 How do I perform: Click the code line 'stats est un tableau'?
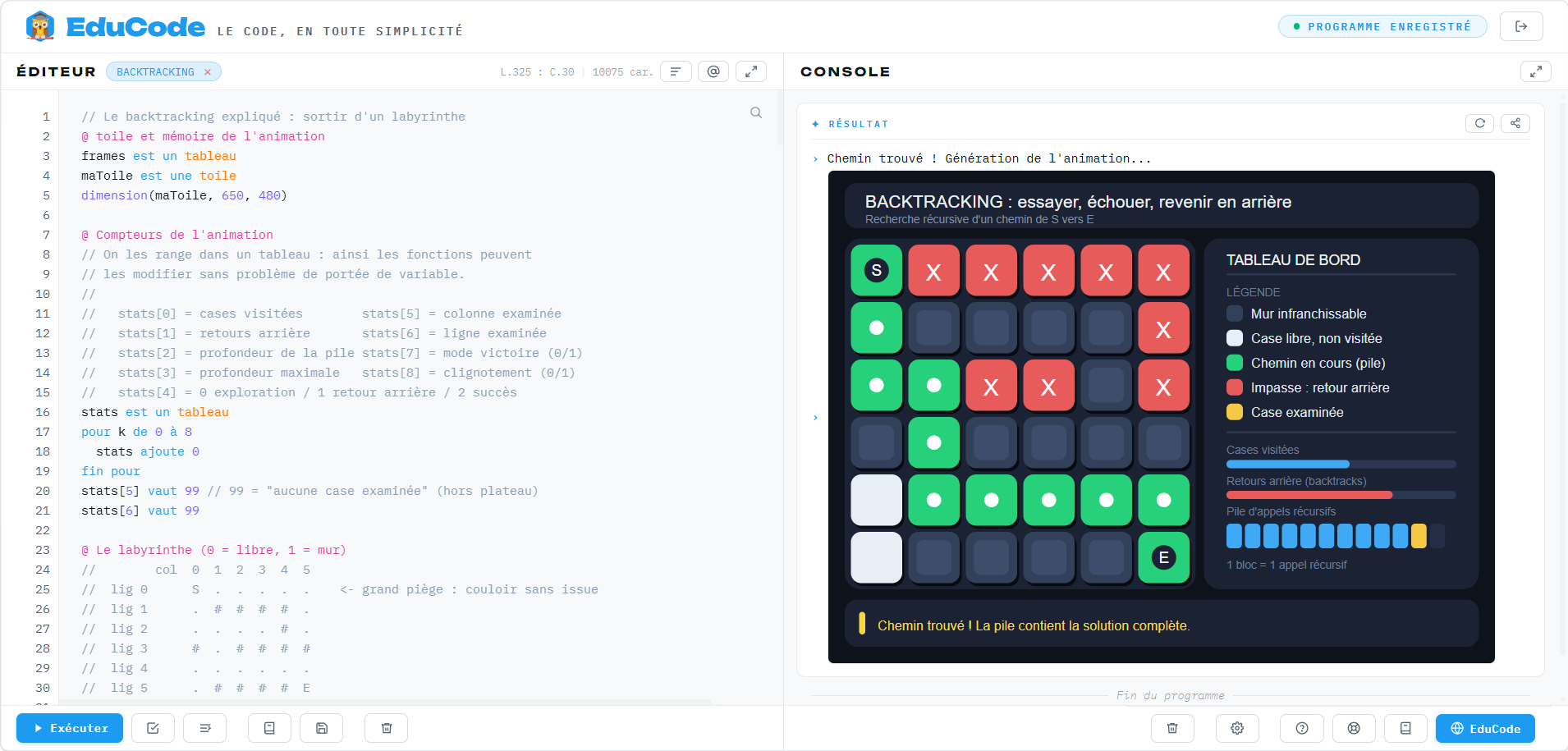(155, 412)
